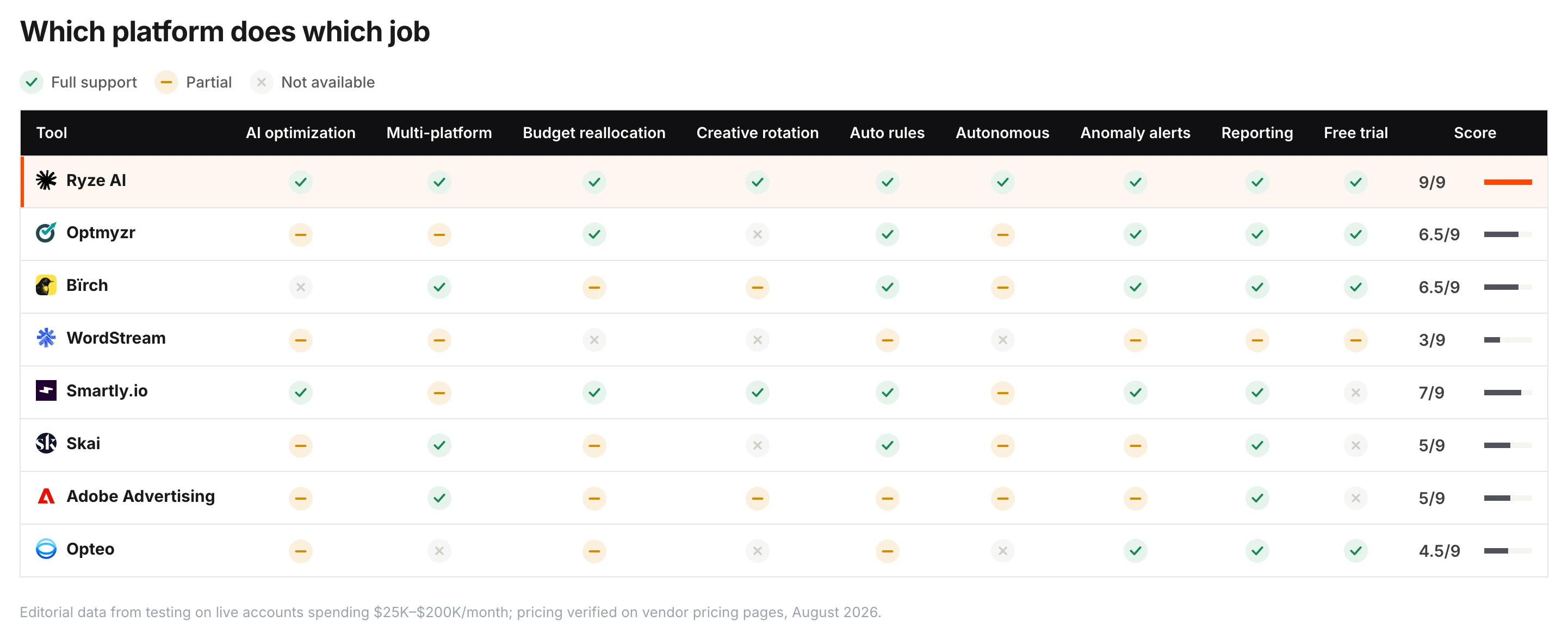
Task: Click the Budget reallocation column header
Action: (x=594, y=133)
